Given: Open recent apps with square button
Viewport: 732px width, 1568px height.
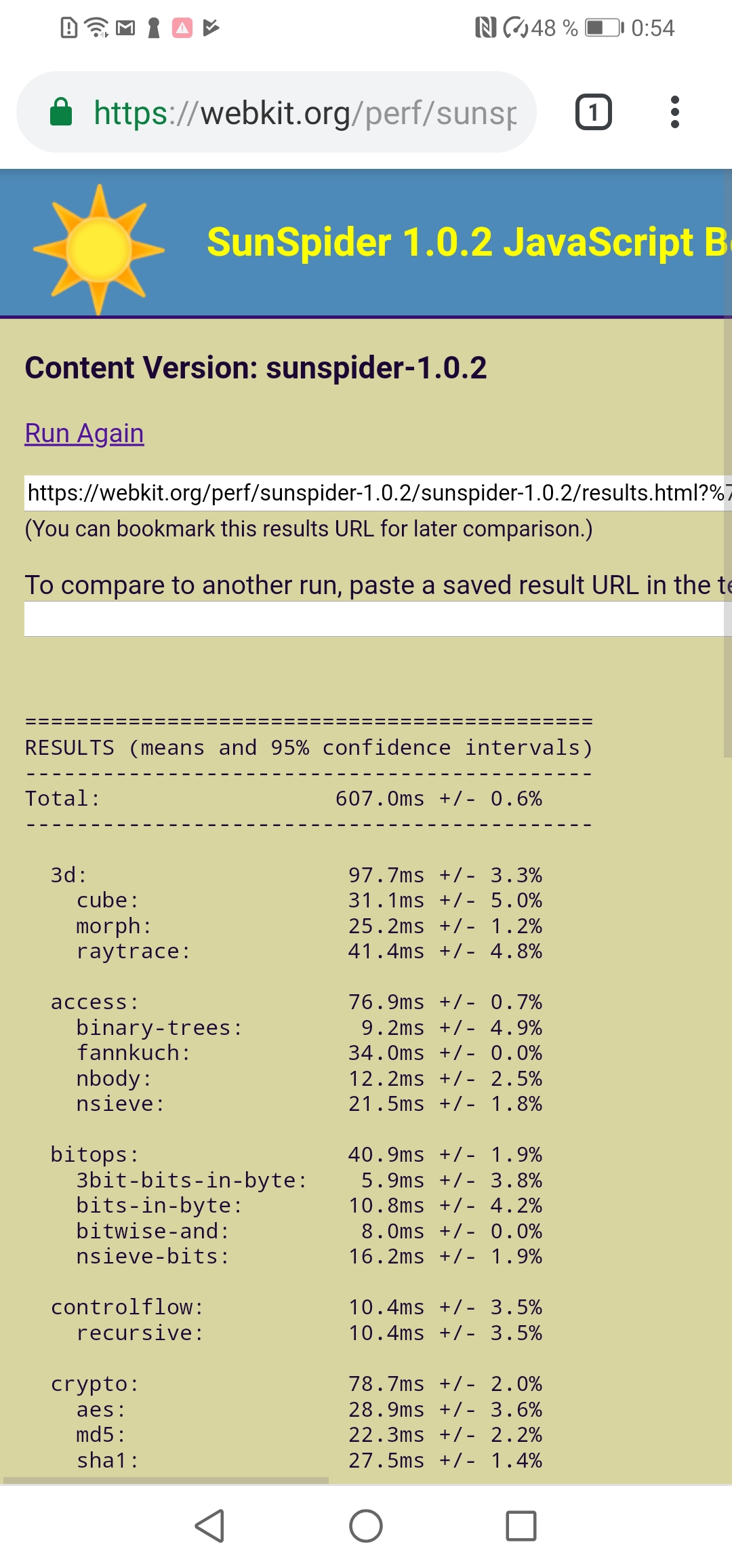Looking at the screenshot, I should click(521, 1526).
